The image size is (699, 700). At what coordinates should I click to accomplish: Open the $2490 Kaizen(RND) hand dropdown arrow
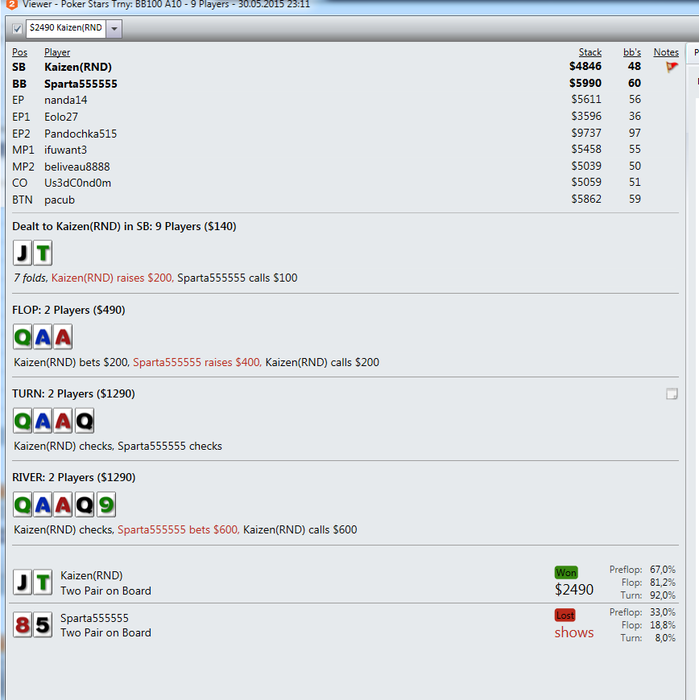[x=114, y=29]
